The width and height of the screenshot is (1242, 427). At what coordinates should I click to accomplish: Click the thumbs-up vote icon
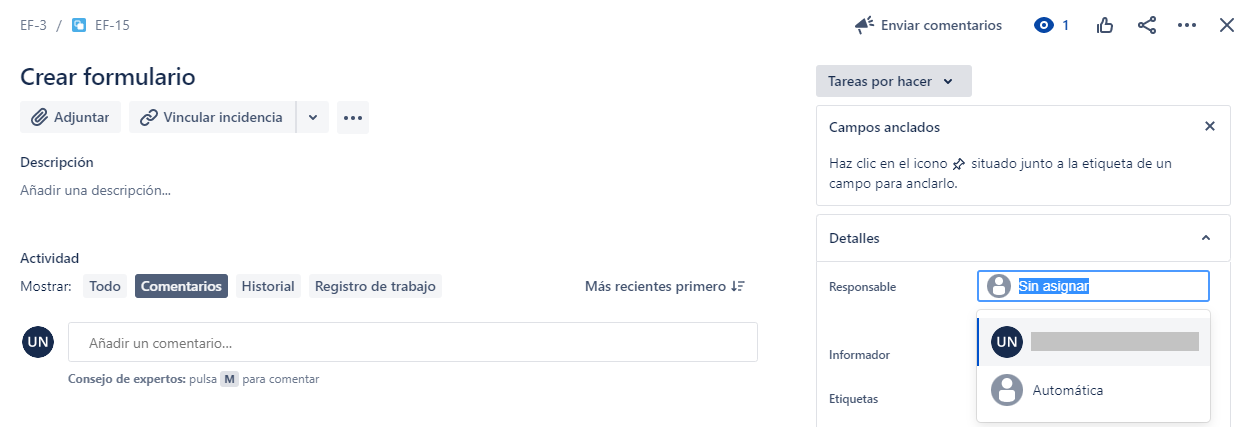click(x=1105, y=25)
